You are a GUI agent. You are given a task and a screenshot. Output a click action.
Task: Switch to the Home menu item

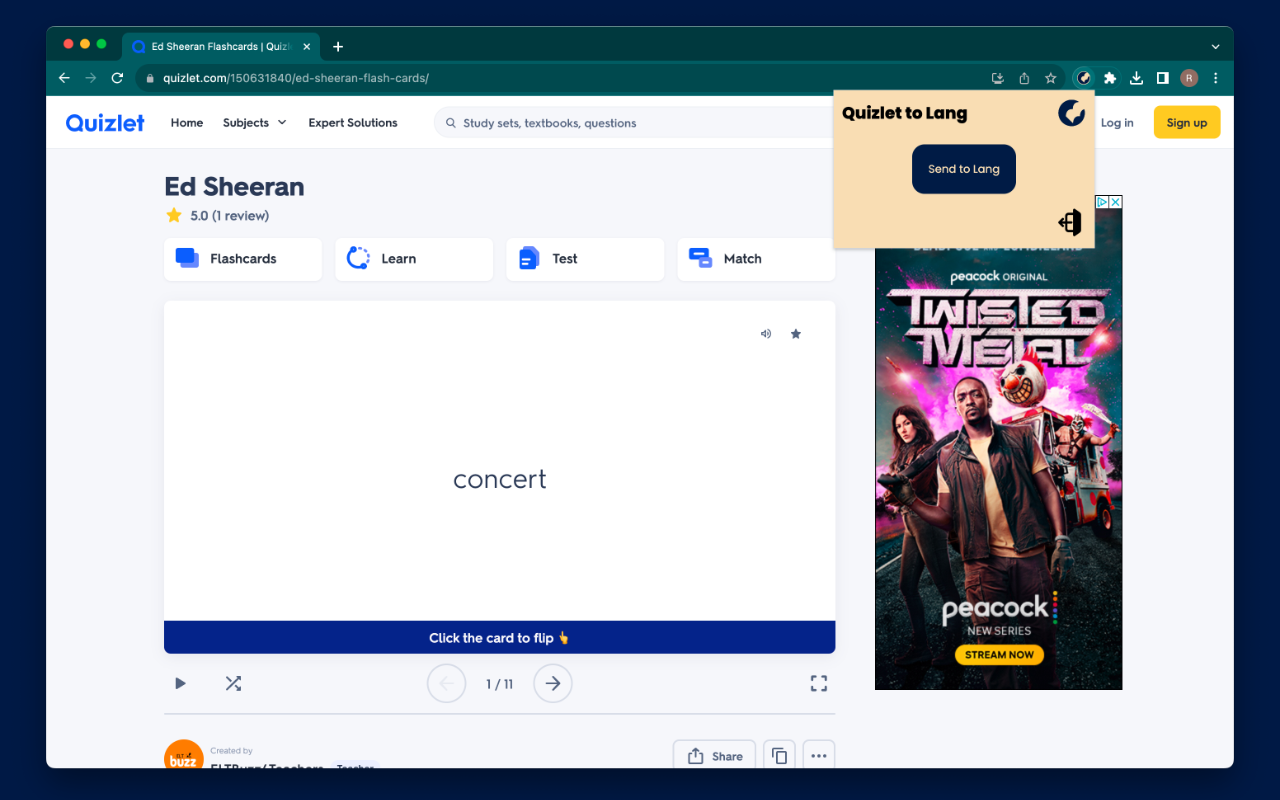coord(186,122)
